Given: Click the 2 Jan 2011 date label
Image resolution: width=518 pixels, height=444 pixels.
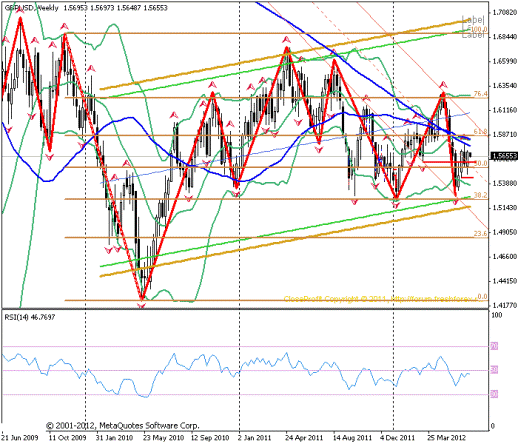Looking at the screenshot, I should point(255,438).
